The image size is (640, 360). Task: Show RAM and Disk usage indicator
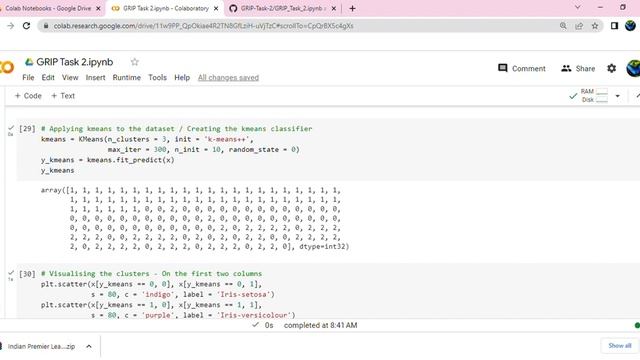[594, 96]
